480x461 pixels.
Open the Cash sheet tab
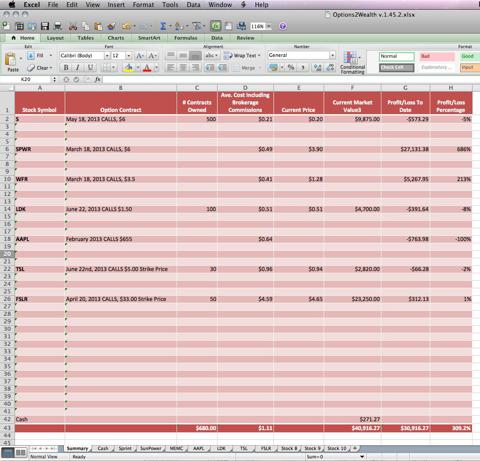(103, 448)
